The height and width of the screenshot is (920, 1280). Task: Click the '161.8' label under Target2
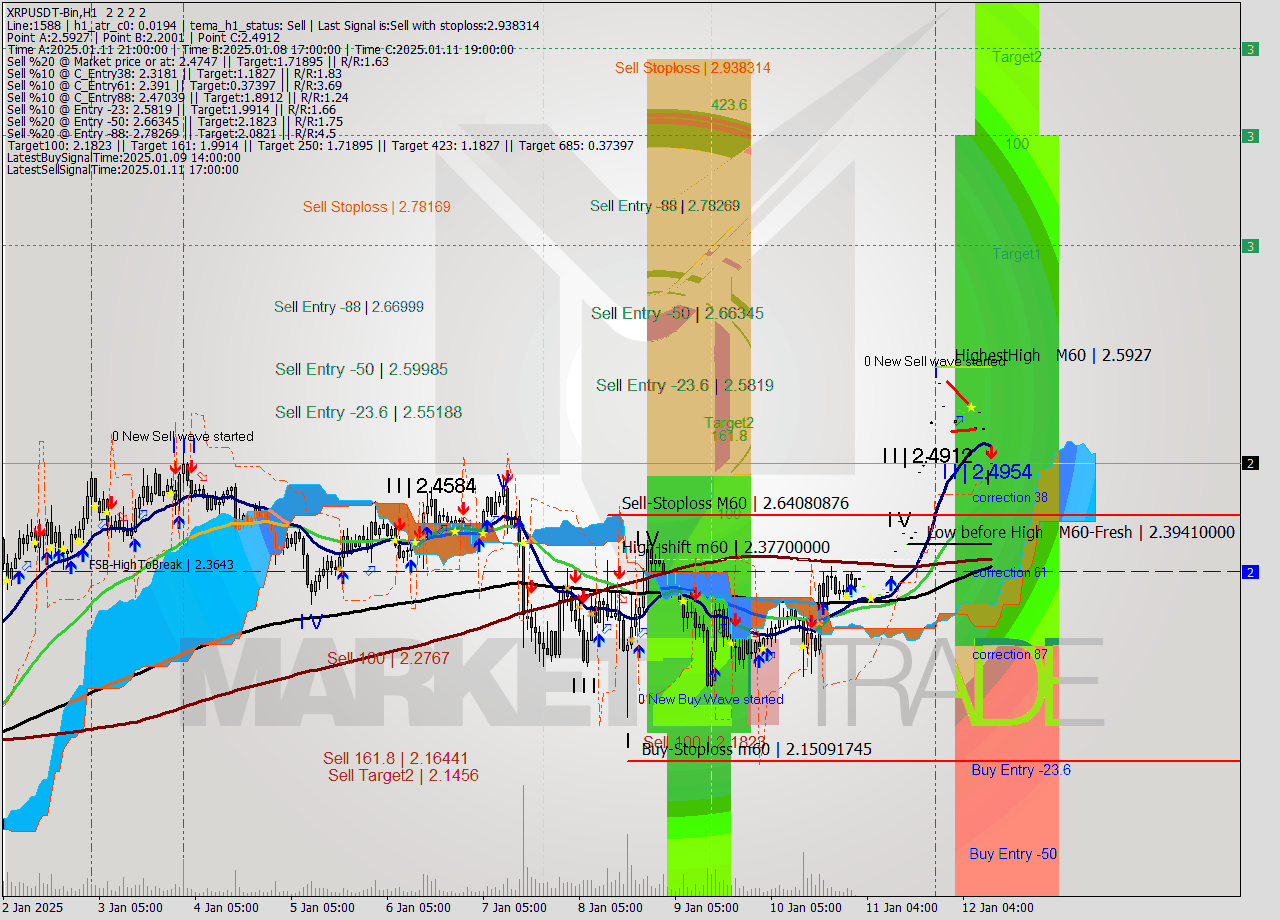click(x=729, y=436)
